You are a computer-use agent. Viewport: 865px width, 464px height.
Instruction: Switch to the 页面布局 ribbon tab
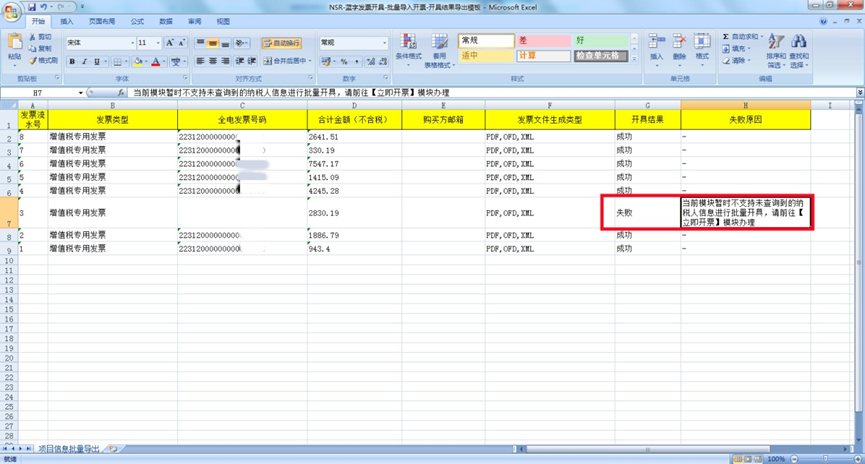coord(102,22)
